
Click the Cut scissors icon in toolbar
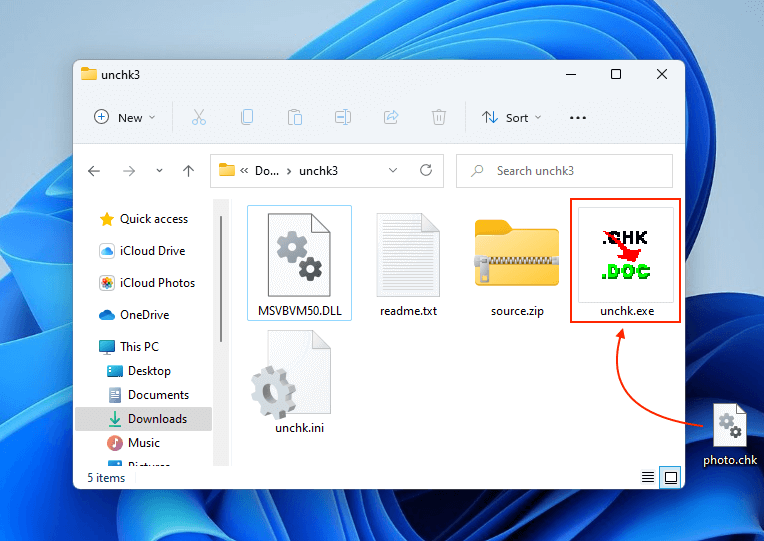pos(198,117)
